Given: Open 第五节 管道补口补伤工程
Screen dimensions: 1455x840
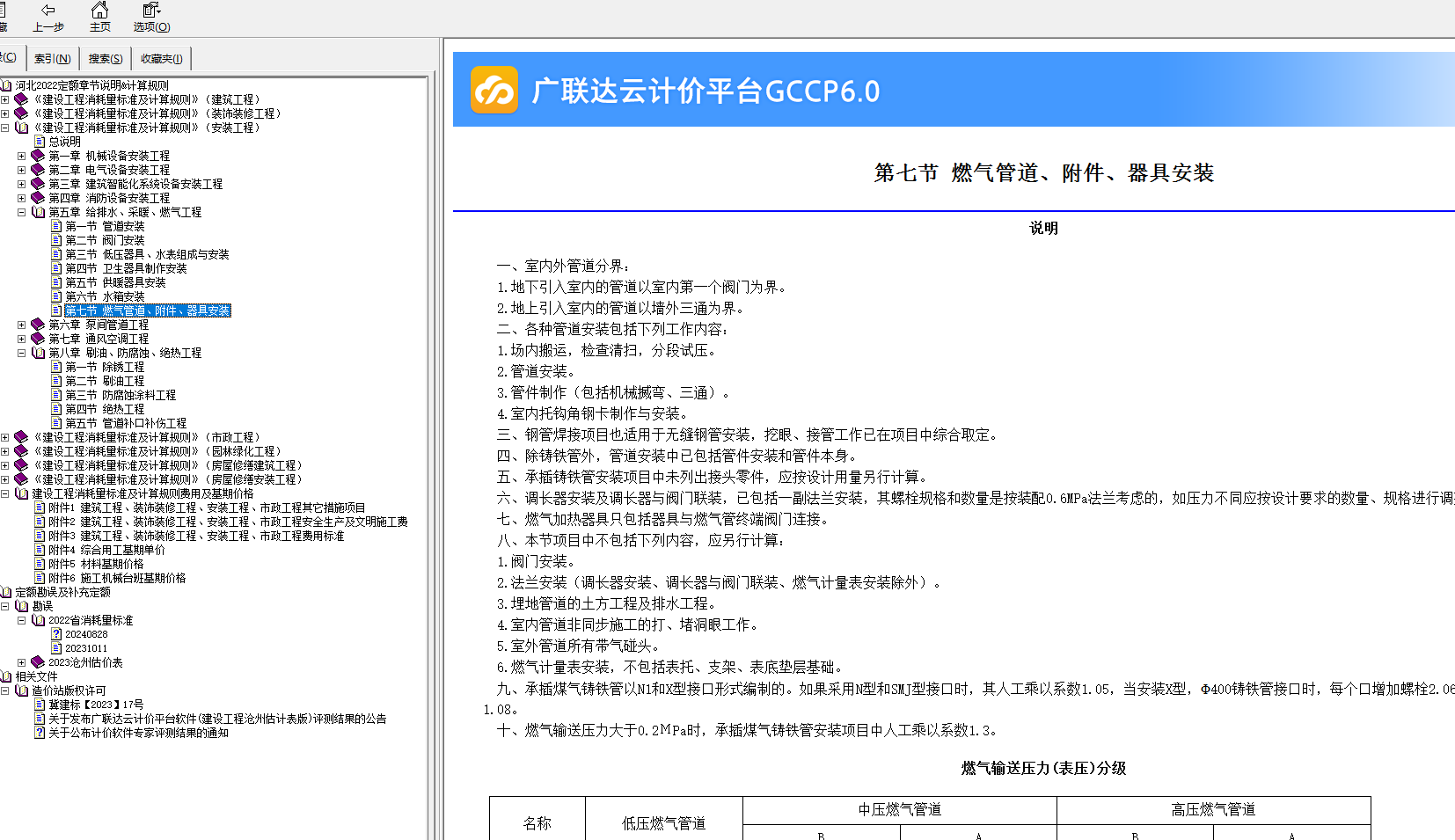Looking at the screenshot, I should [126, 423].
